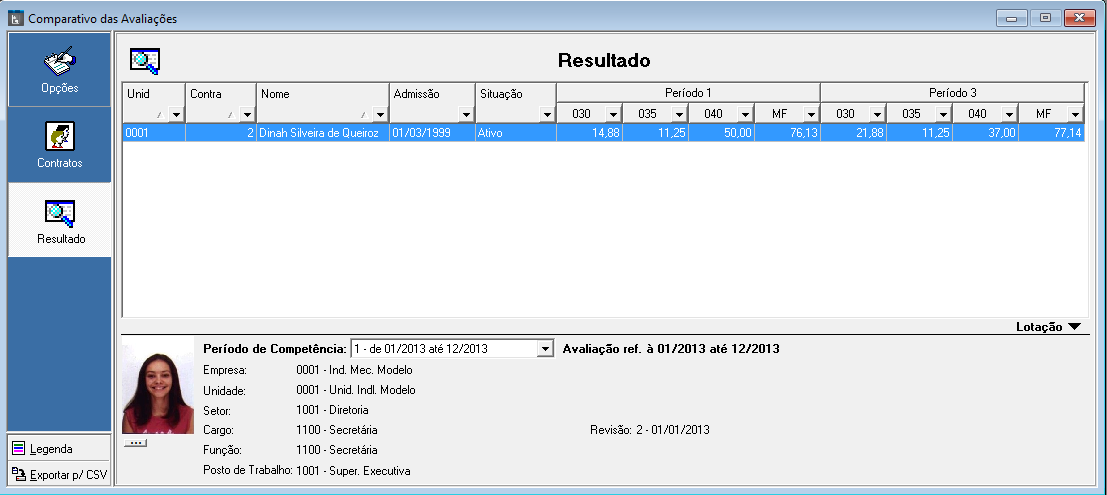Open the Contra column filter dropdown

tap(247, 115)
